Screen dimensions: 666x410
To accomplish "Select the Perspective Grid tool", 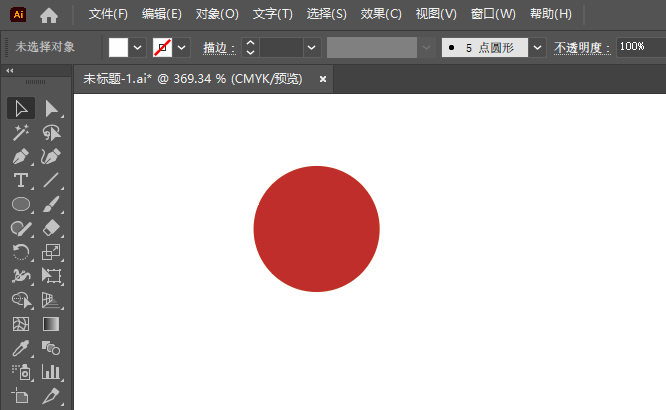I will (x=52, y=300).
